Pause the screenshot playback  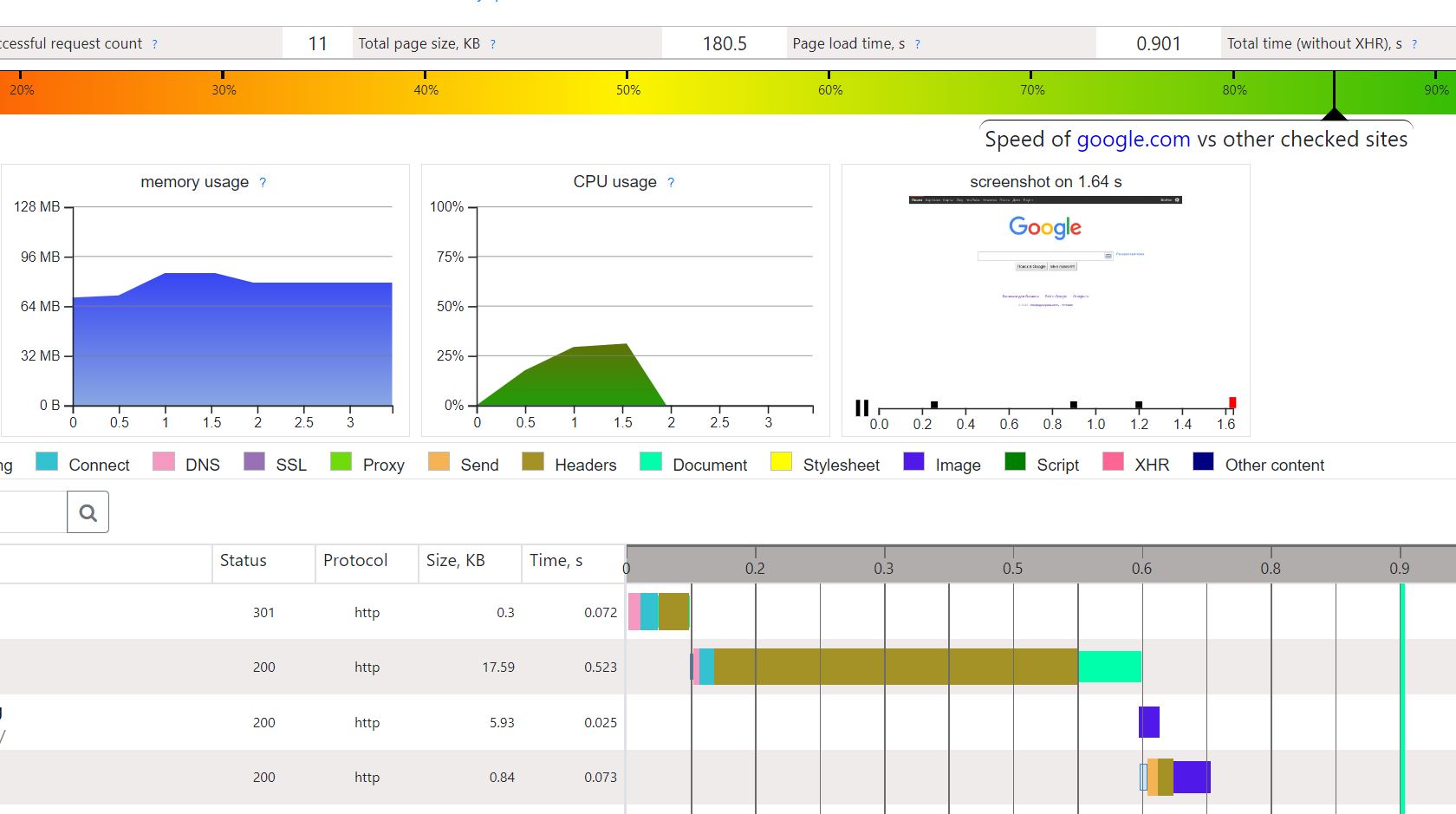tap(861, 407)
